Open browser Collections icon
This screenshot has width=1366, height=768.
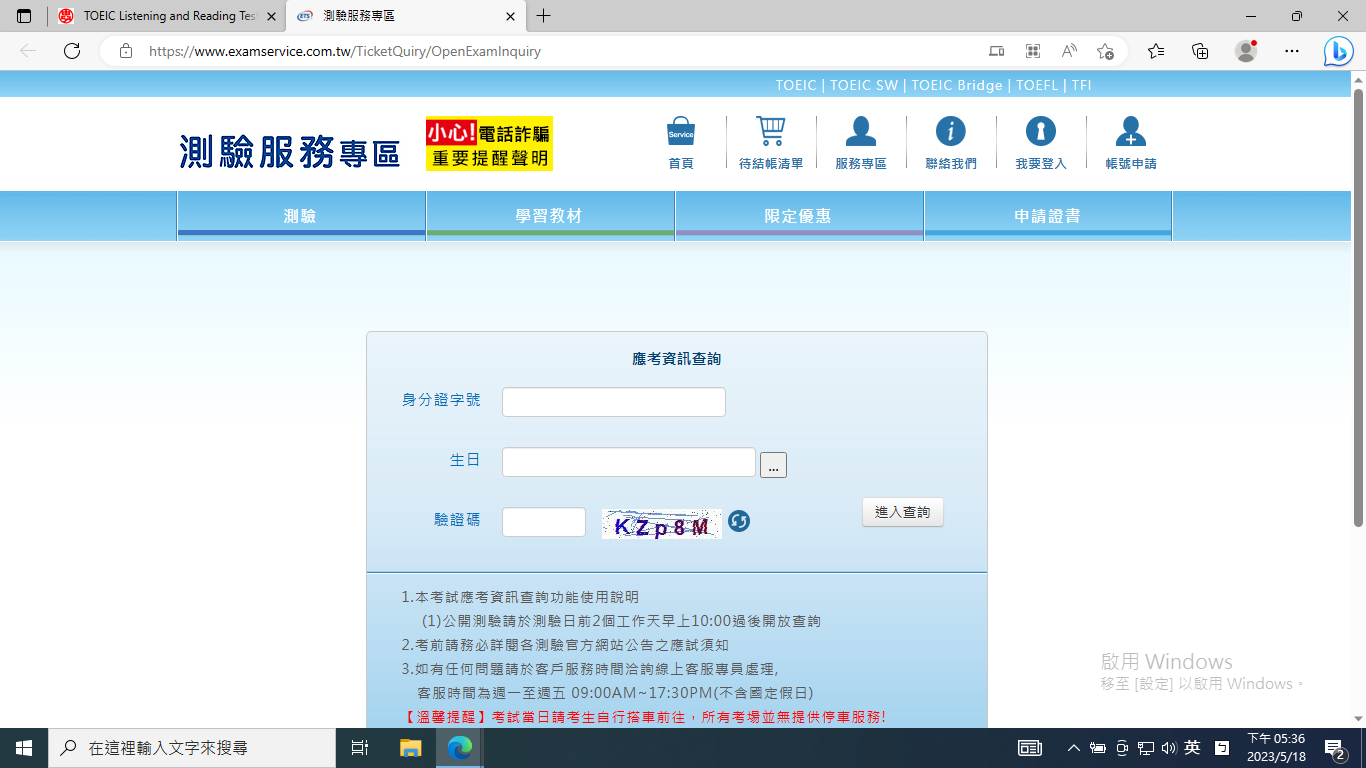click(1201, 51)
